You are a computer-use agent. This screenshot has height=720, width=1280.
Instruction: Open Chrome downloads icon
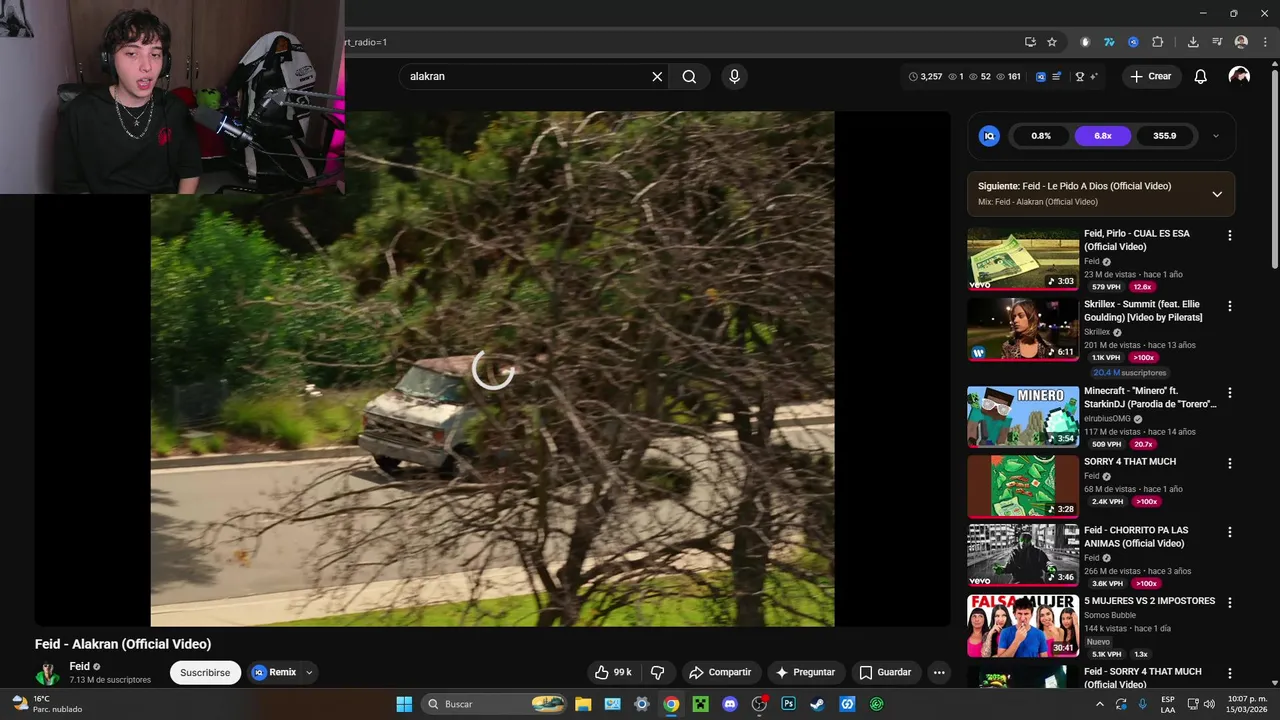click(x=1193, y=42)
